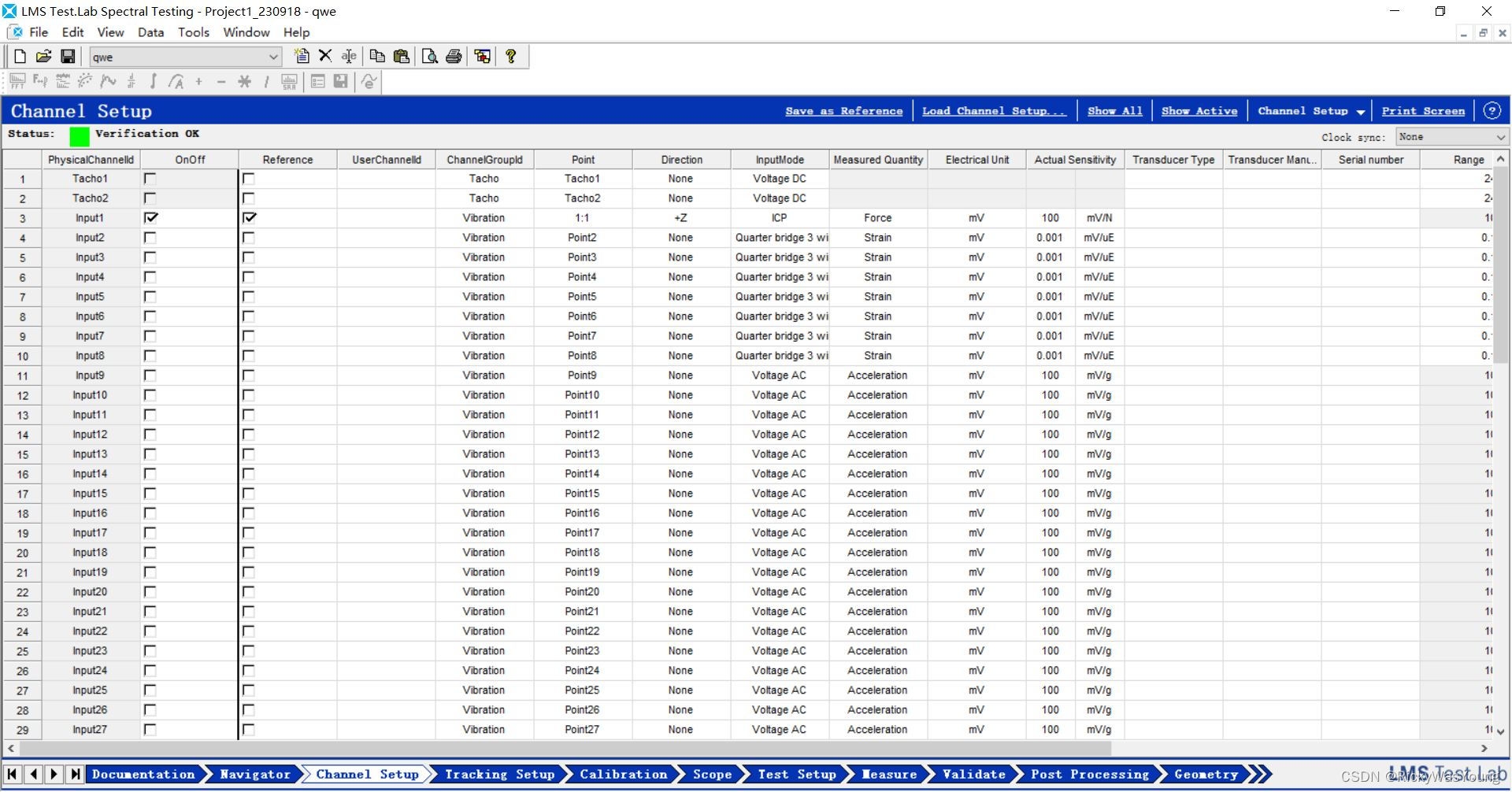Switch to the Tracking Setup tab

pos(499,774)
